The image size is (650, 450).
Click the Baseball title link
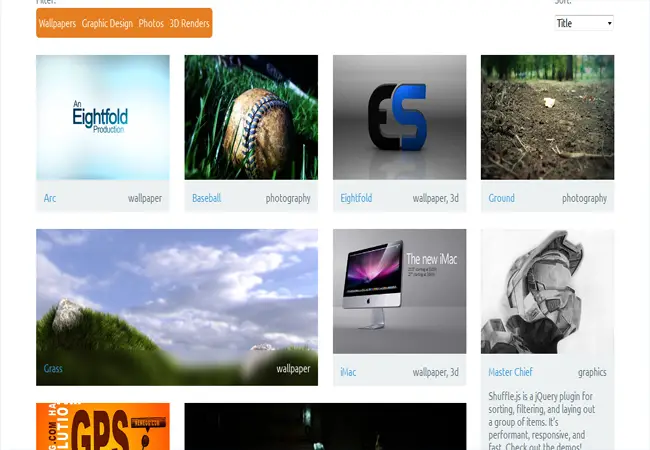pyautogui.click(x=206, y=198)
